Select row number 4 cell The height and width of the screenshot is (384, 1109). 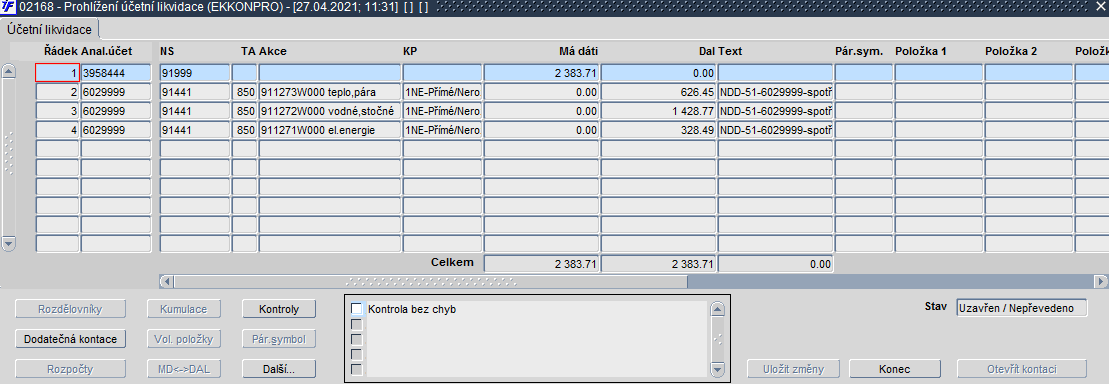pyautogui.click(x=57, y=130)
